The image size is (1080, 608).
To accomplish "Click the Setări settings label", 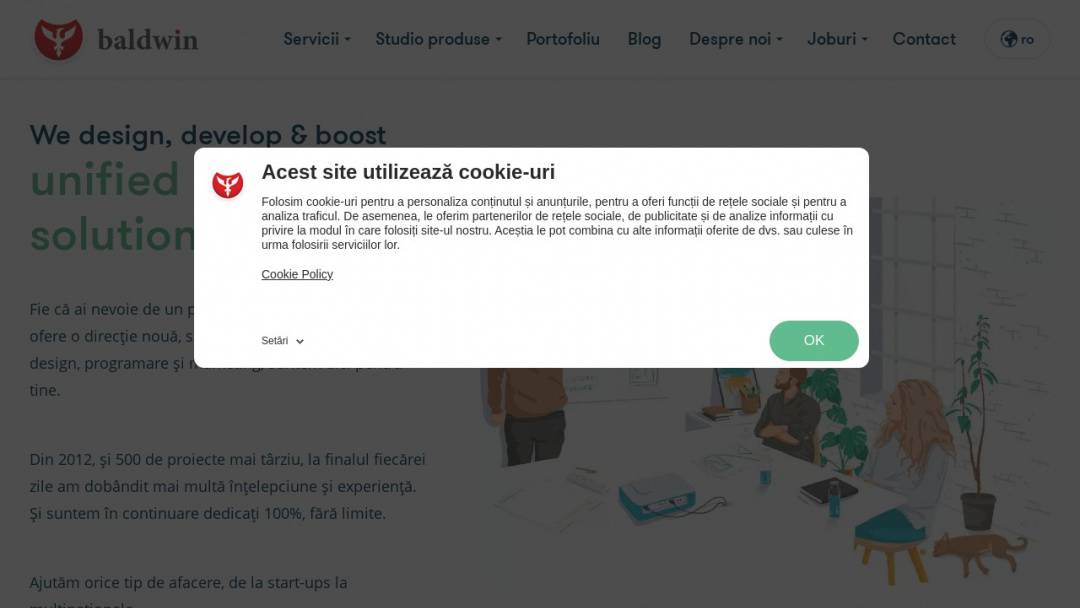I will click(274, 341).
